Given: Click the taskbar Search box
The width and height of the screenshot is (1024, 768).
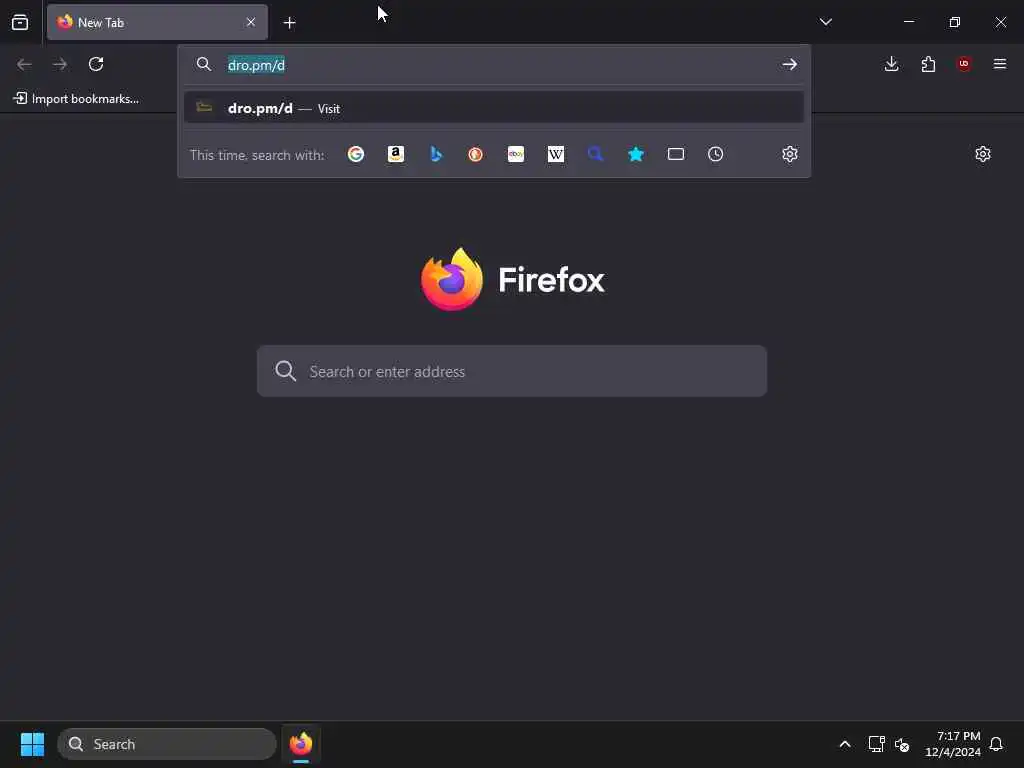Looking at the screenshot, I should pyautogui.click(x=167, y=744).
